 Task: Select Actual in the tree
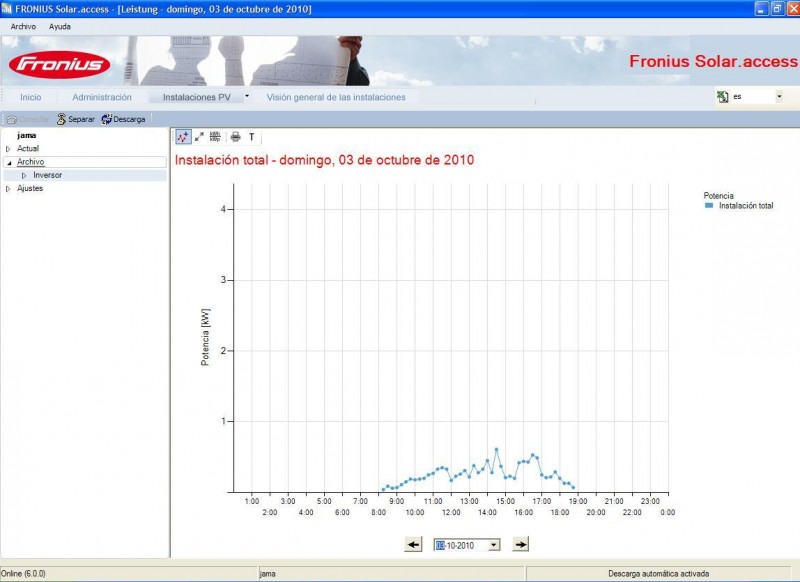click(x=28, y=148)
